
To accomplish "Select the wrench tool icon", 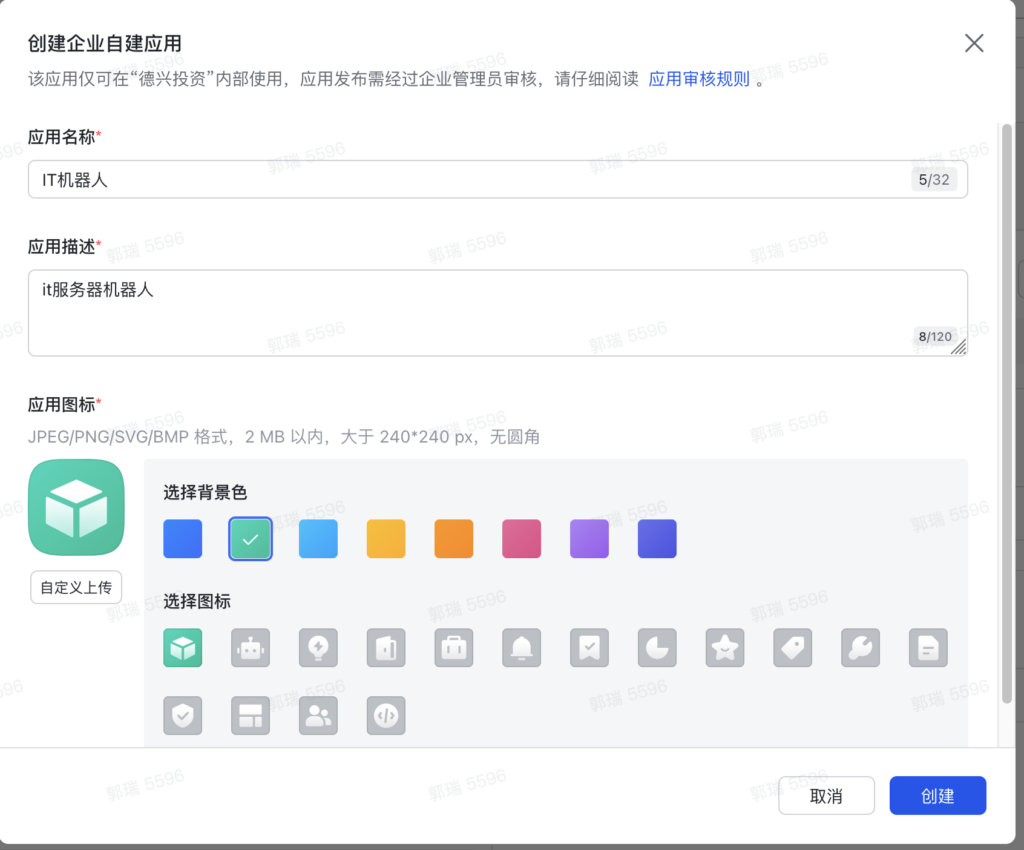I will 860,648.
